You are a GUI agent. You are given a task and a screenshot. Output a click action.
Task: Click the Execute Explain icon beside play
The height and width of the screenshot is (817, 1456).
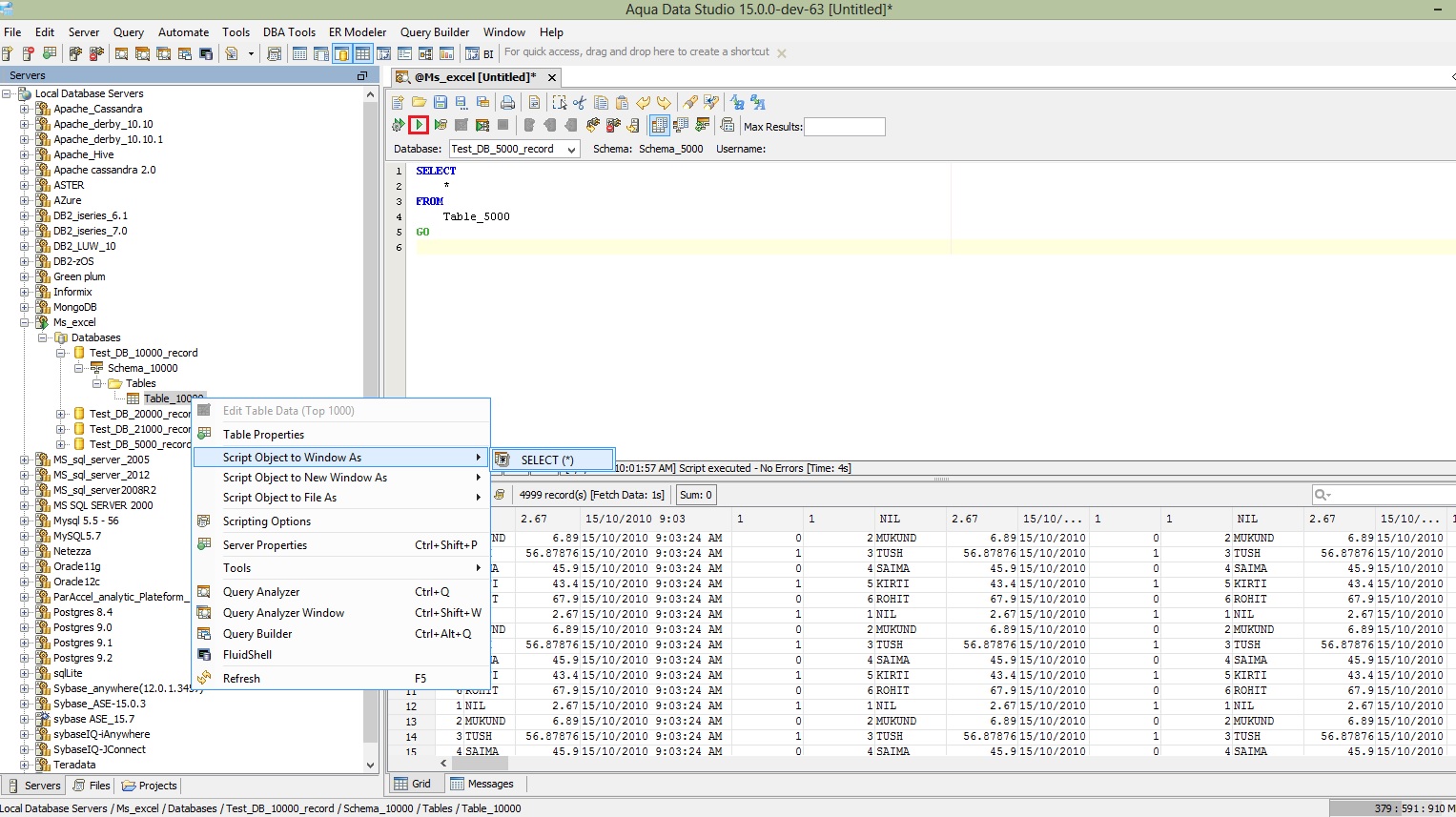pos(441,125)
